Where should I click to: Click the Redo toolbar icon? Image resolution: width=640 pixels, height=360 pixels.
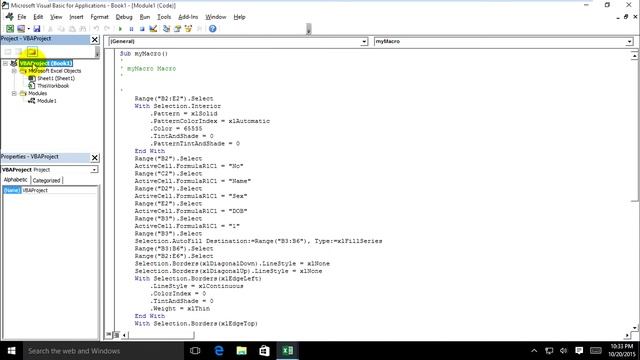tap(107, 29)
